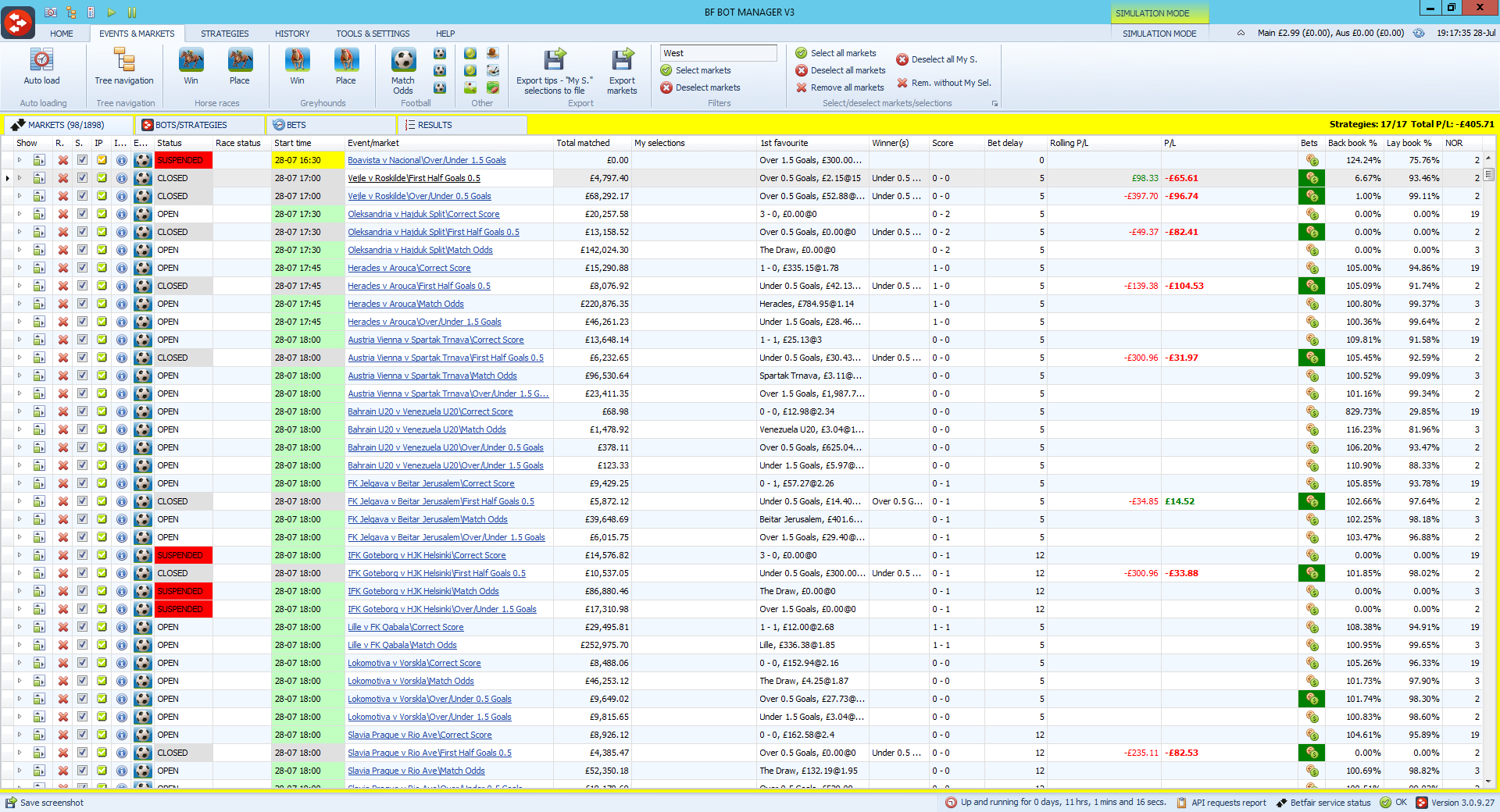Image resolution: width=1500 pixels, height=812 pixels.
Task: Load Greyhounds Win markets
Action: coord(297,60)
